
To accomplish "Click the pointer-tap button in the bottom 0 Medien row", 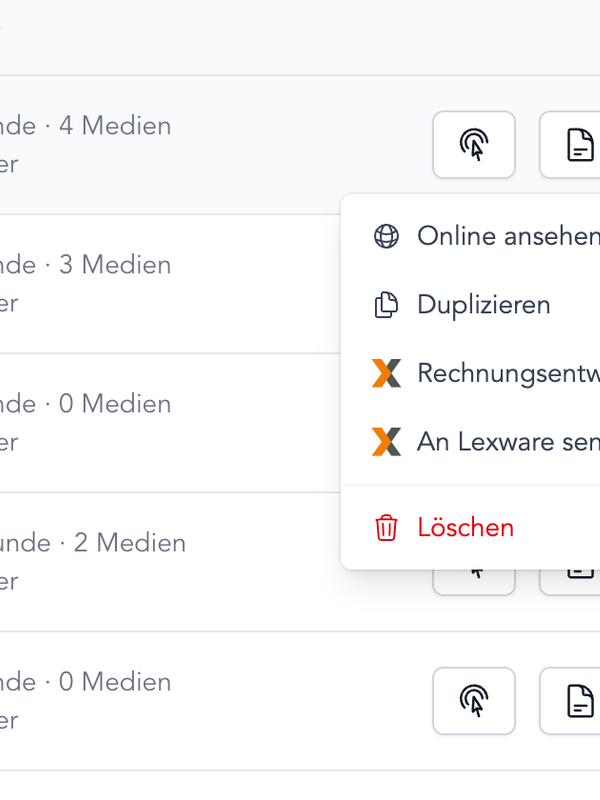I will pos(474,701).
